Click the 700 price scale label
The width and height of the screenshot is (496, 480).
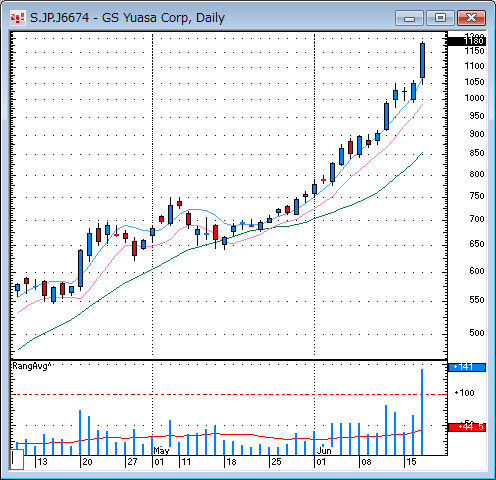[477, 219]
